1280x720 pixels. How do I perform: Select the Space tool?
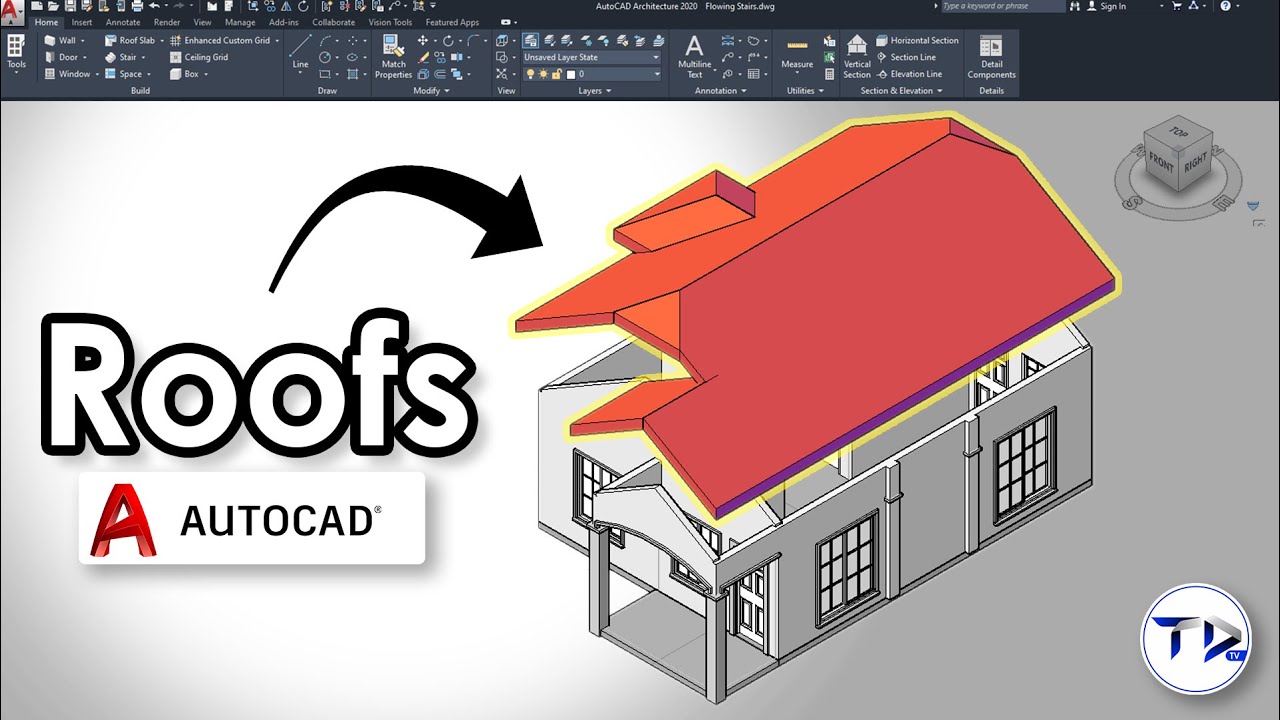click(x=123, y=74)
